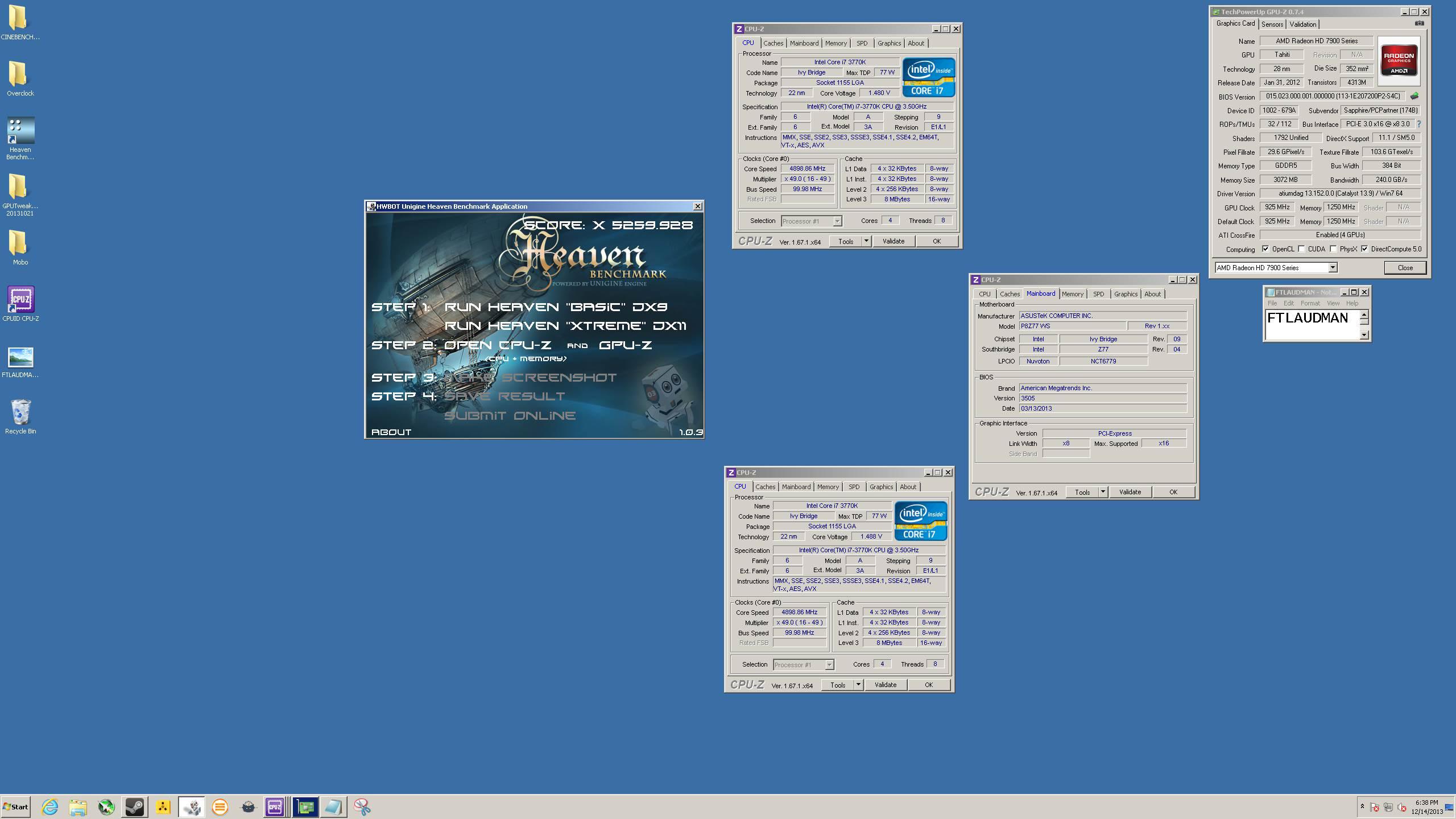The width and height of the screenshot is (1456, 819).
Task: Click Validate in CPU-Z Mainboard window
Action: click(x=1130, y=492)
